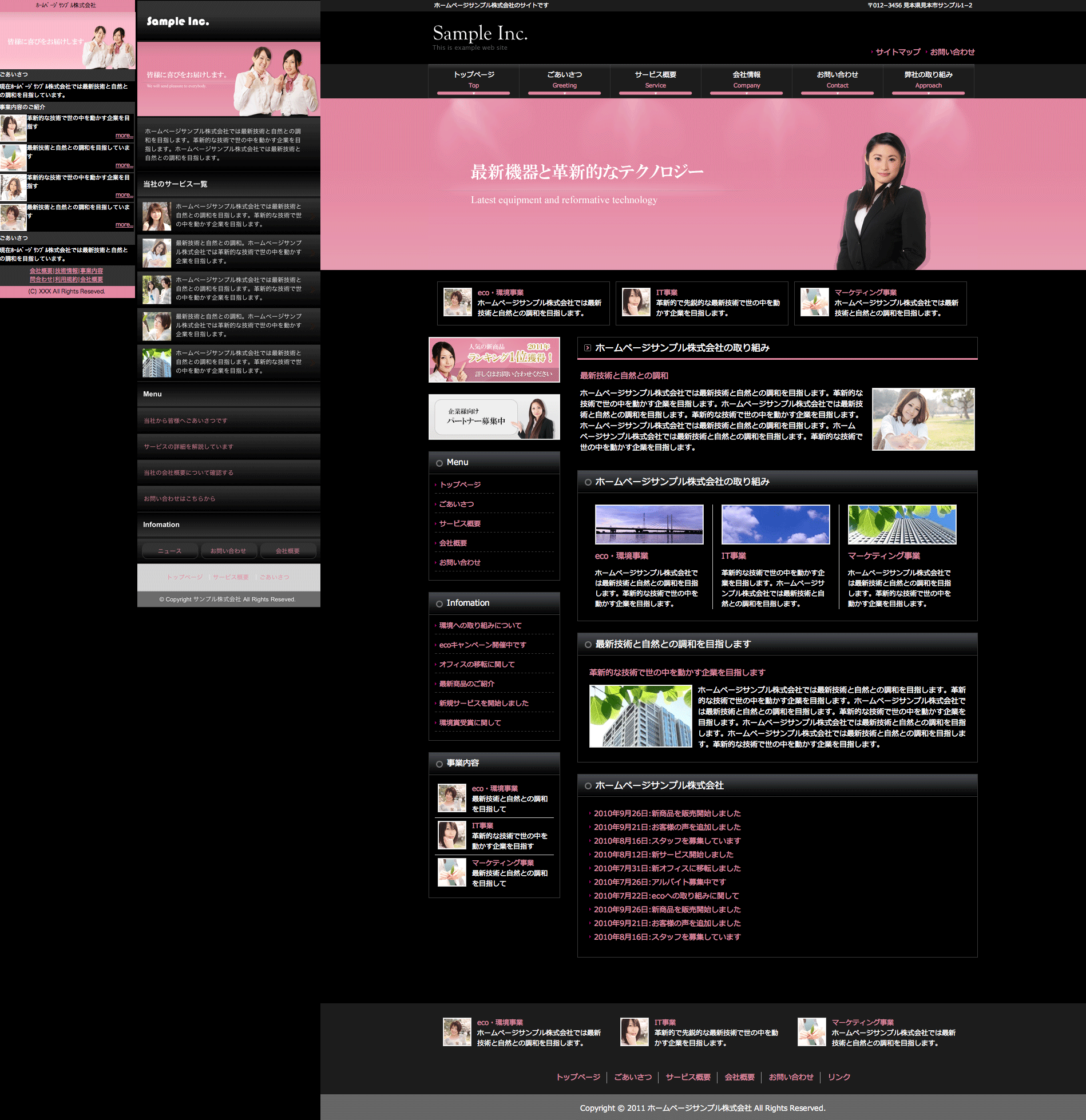Click the blue sky photo above IT事業
The image size is (1086, 1120).
pyautogui.click(x=775, y=524)
